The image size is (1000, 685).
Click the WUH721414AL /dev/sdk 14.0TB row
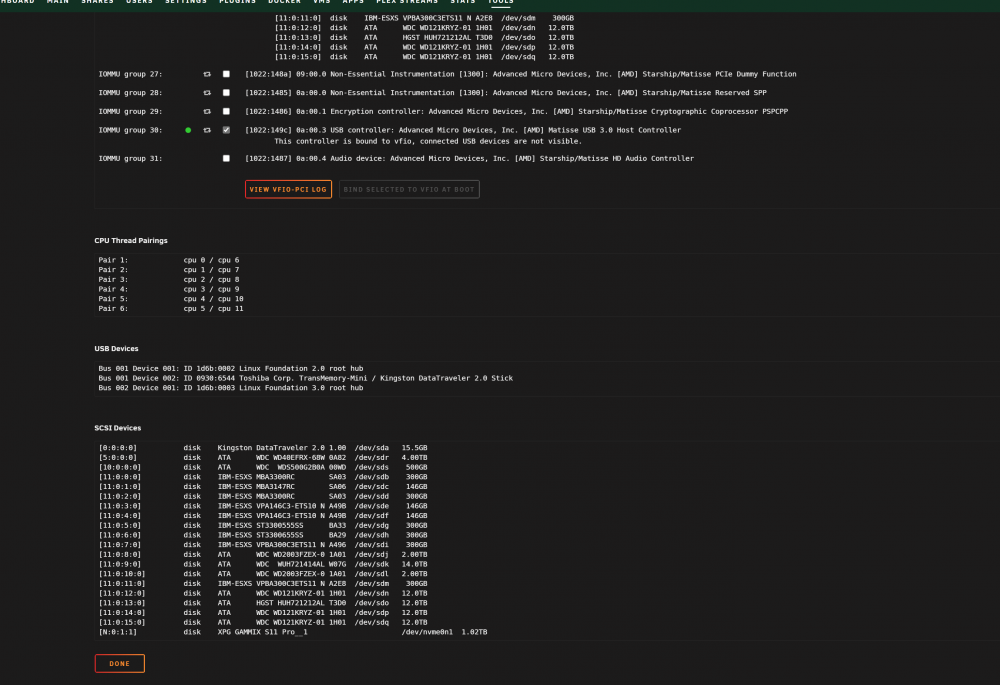coord(263,564)
